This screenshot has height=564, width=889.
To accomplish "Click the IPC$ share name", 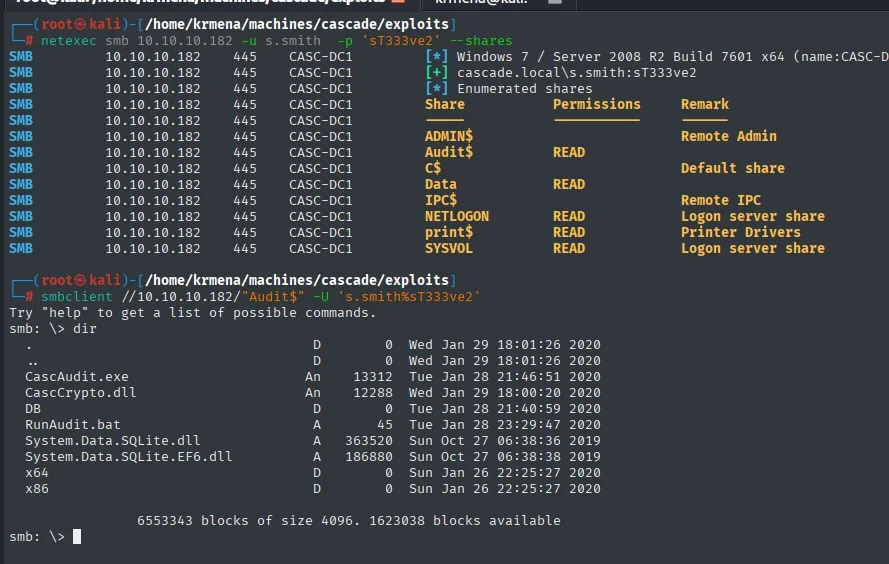I will (441, 200).
